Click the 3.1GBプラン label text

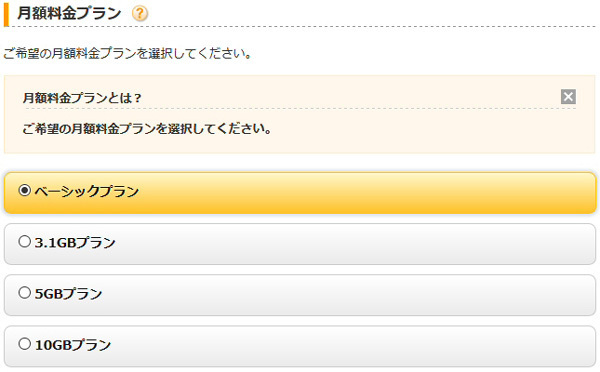(x=75, y=243)
